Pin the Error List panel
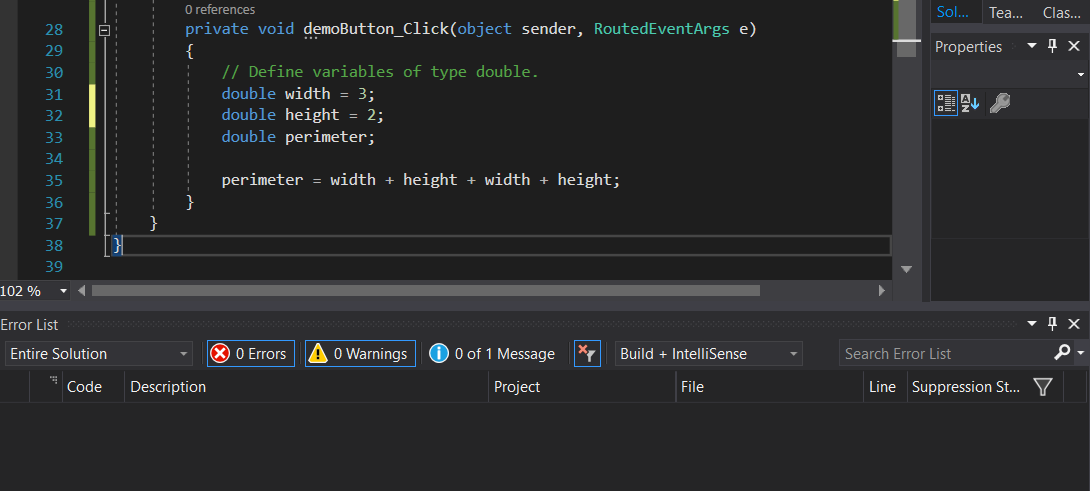The height and width of the screenshot is (491, 1090). [x=1052, y=324]
